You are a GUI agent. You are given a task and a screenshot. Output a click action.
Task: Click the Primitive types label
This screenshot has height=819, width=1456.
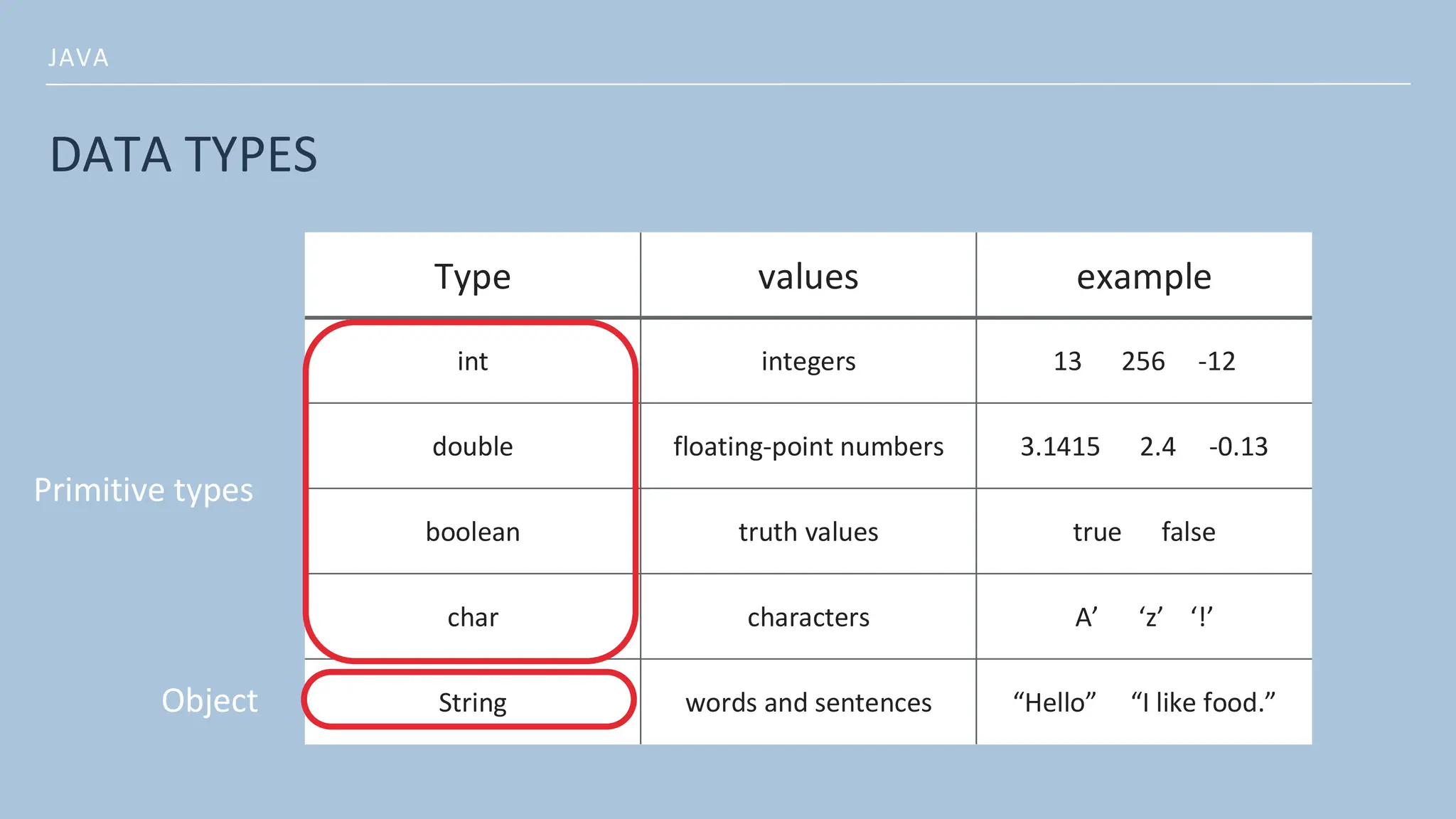click(144, 491)
